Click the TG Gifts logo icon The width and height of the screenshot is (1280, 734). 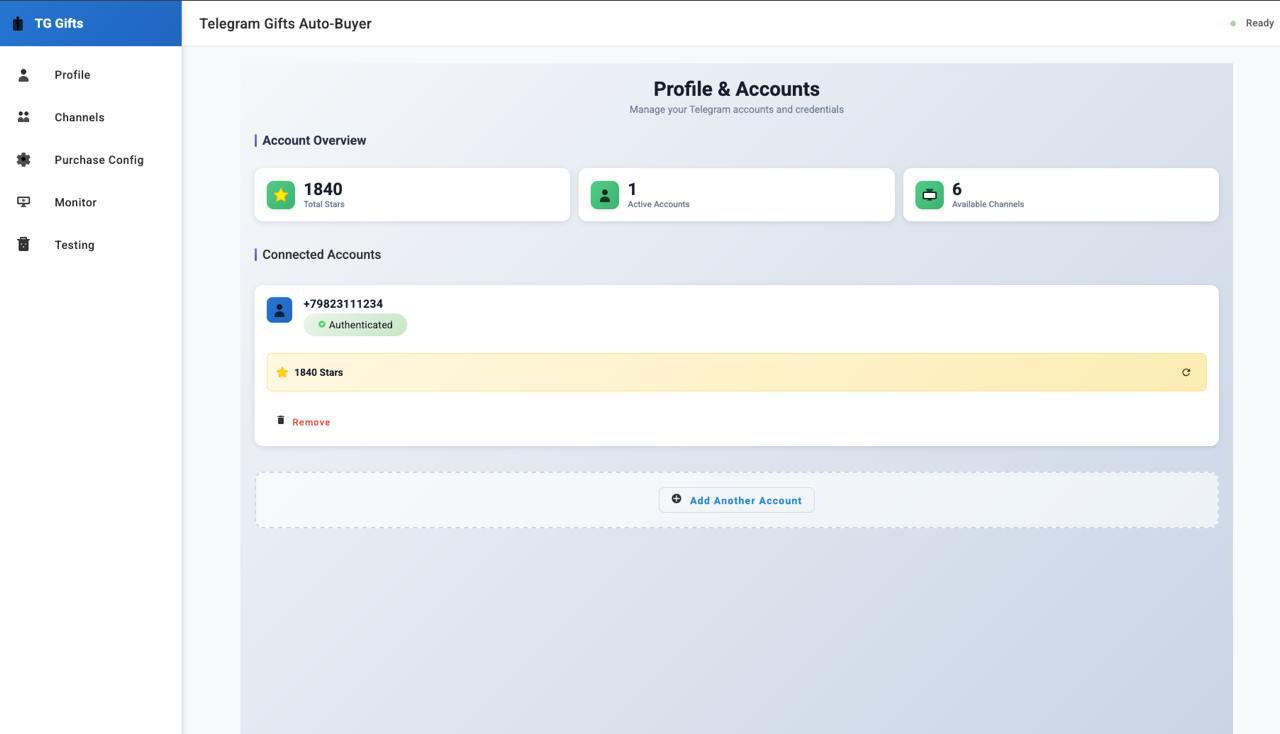click(17, 23)
